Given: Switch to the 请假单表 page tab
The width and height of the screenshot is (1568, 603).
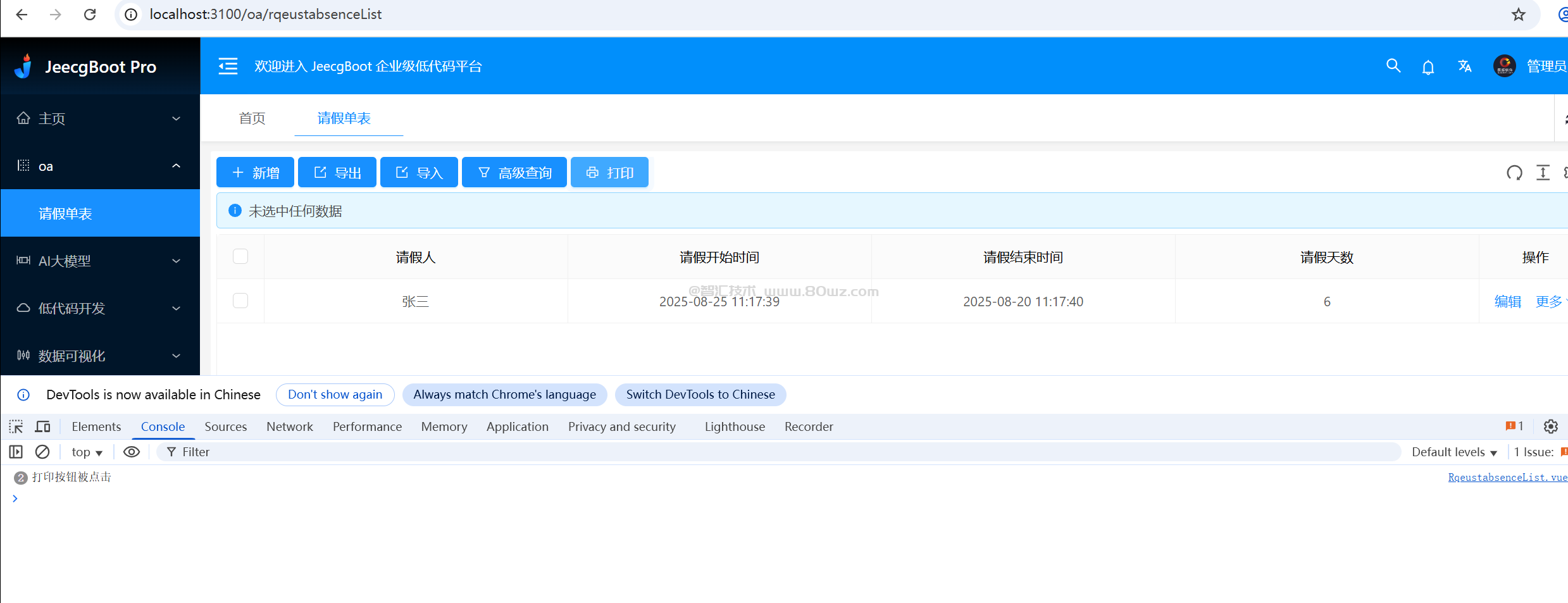Looking at the screenshot, I should [x=344, y=118].
